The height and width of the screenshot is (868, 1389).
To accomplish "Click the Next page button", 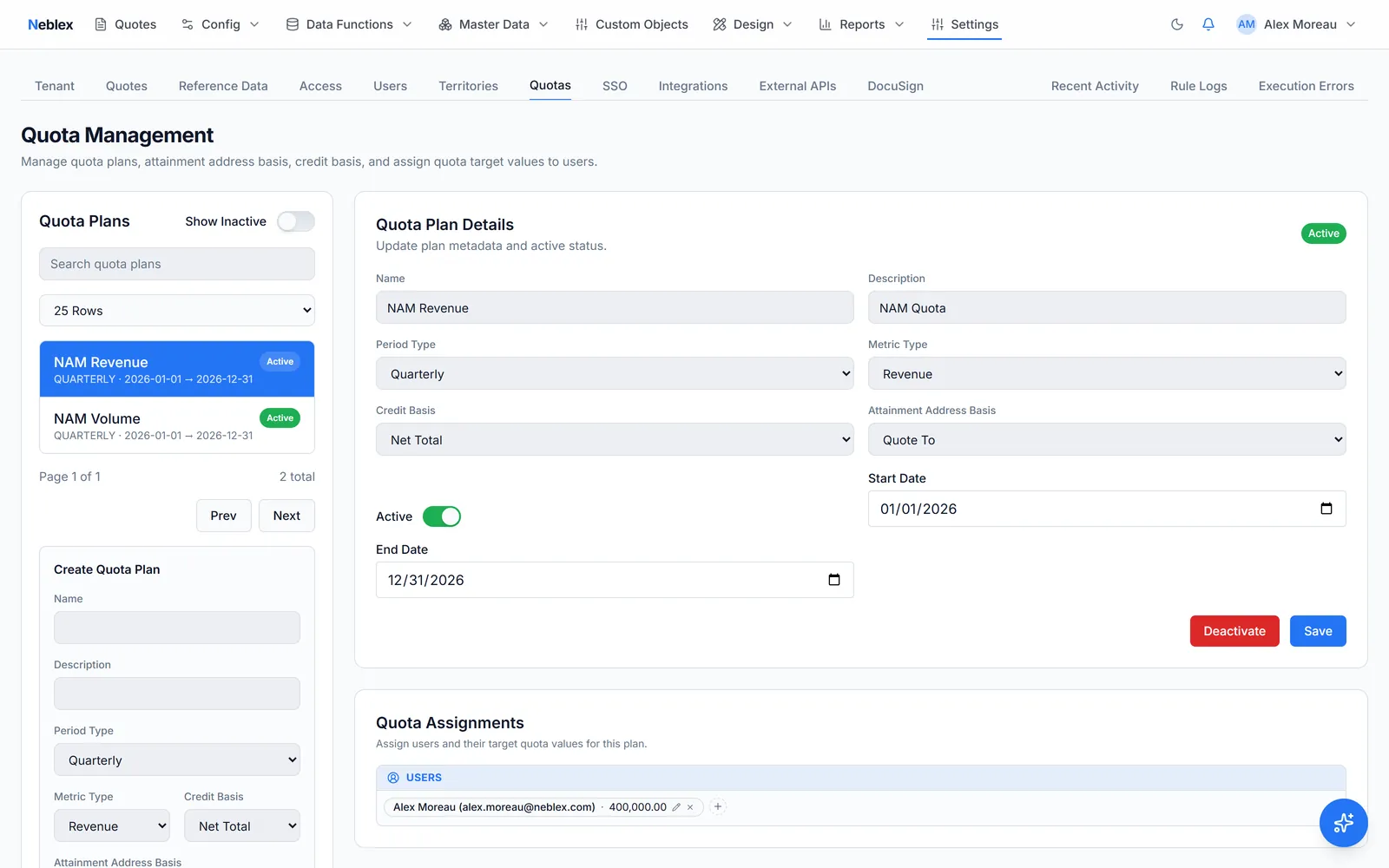I will pyautogui.click(x=286, y=516).
